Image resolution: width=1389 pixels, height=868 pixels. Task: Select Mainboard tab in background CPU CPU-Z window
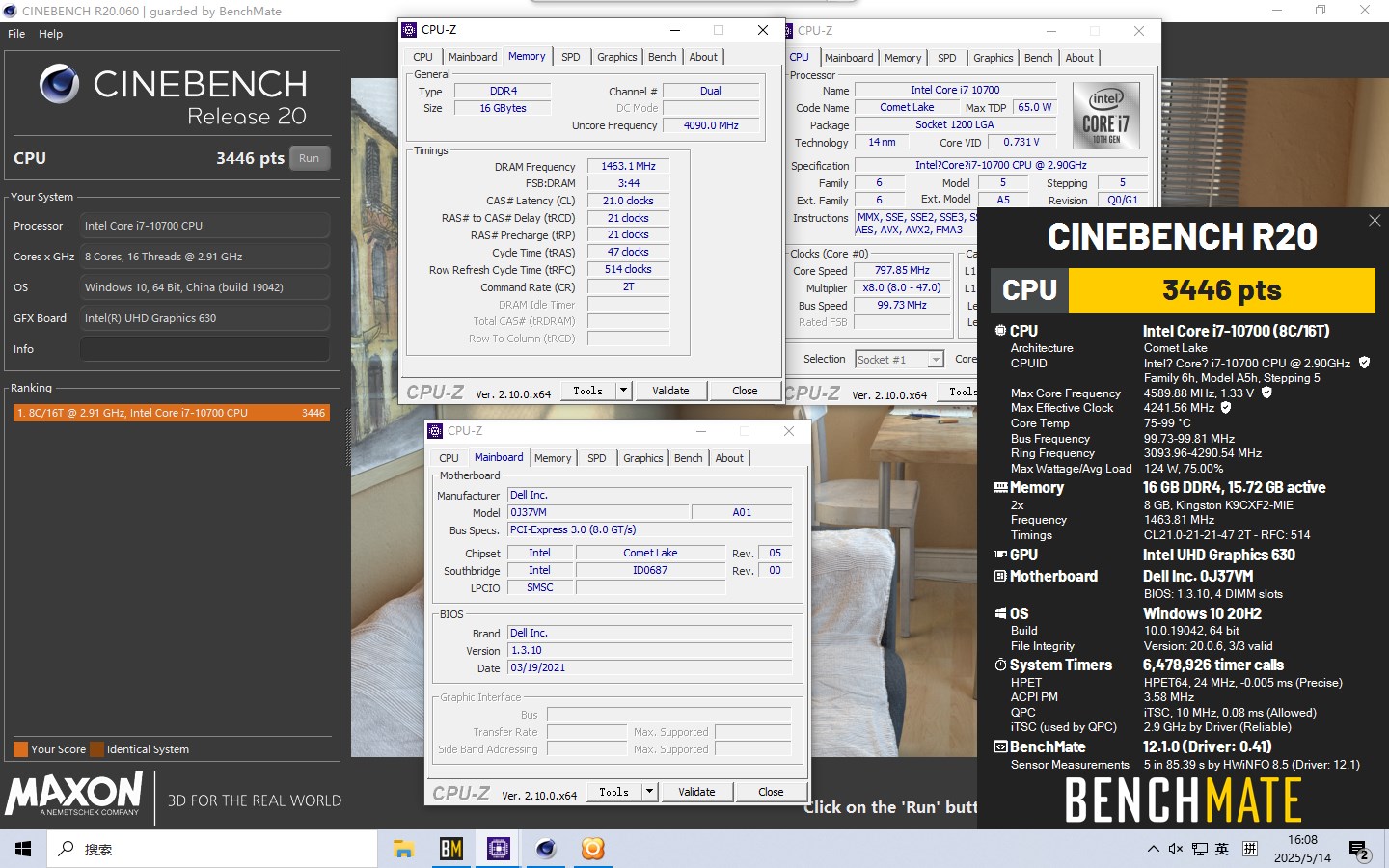click(849, 58)
